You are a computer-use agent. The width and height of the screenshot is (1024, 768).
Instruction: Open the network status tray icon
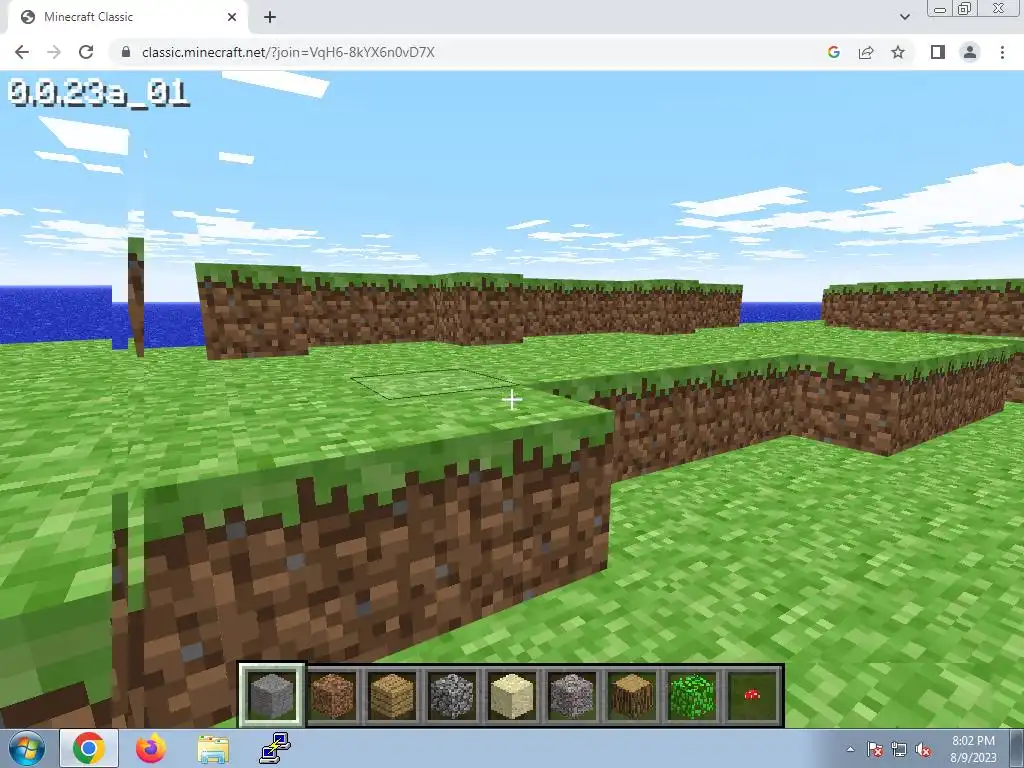(899, 749)
